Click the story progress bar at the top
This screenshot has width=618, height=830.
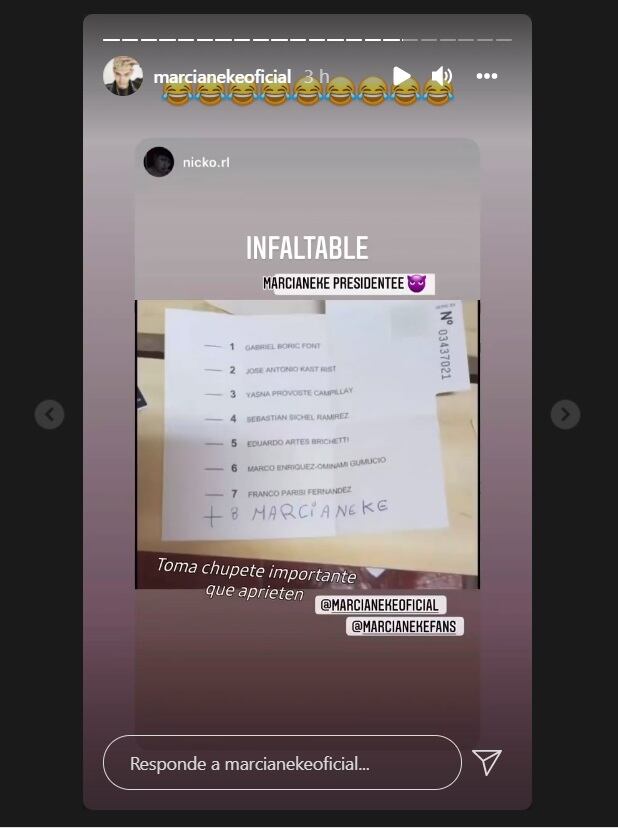(x=308, y=40)
